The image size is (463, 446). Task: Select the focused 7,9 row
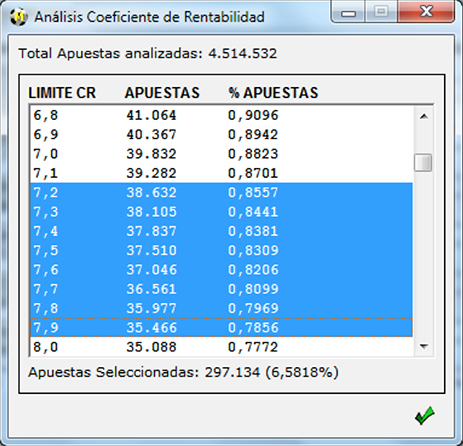[x=221, y=328]
